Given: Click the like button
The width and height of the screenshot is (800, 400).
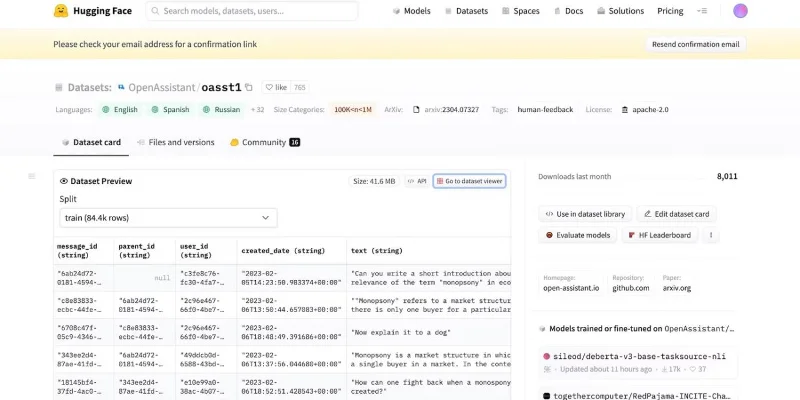Looking at the screenshot, I should point(276,87).
